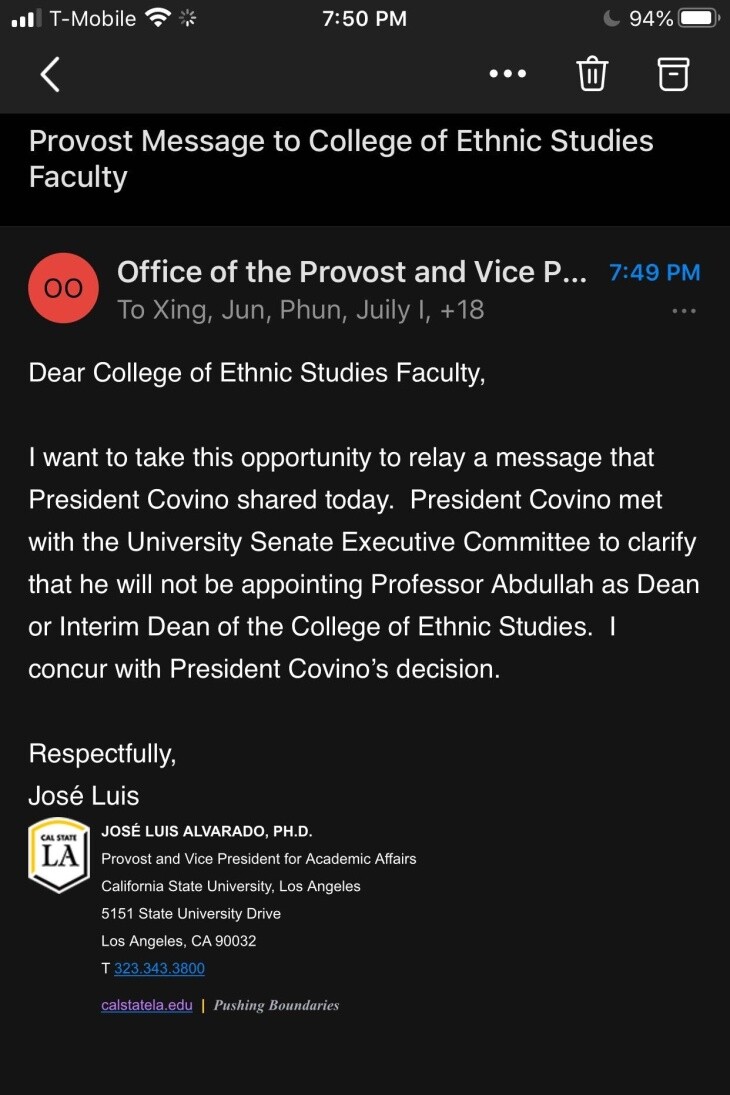Tap the email subject Provost Message title
Viewport: 730px width, 1095px height.
click(341, 158)
